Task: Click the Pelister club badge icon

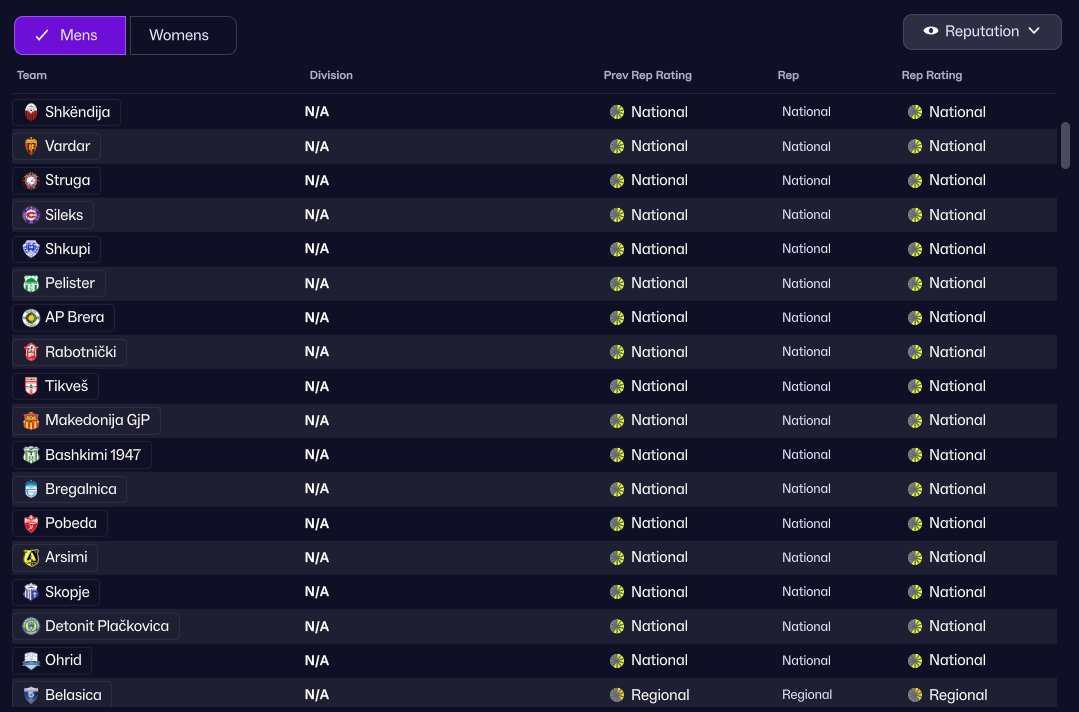Action: point(31,283)
